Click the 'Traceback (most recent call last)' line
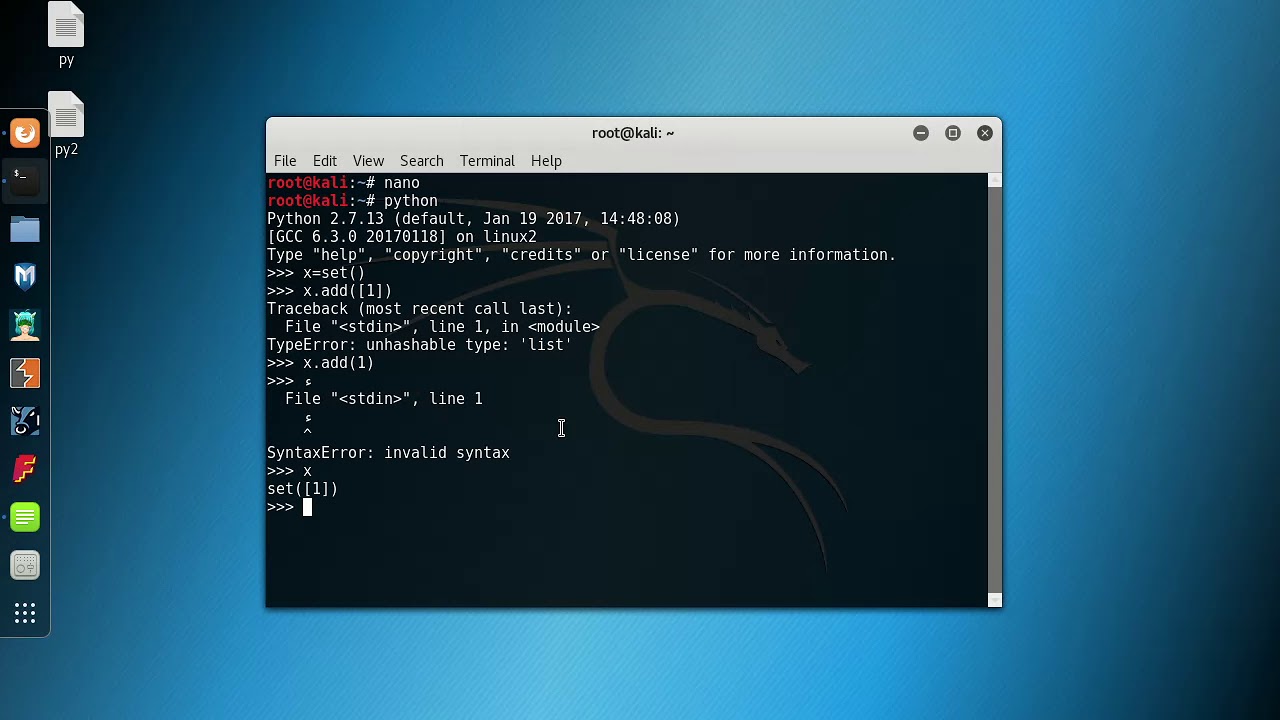1280x720 pixels. pos(420,309)
